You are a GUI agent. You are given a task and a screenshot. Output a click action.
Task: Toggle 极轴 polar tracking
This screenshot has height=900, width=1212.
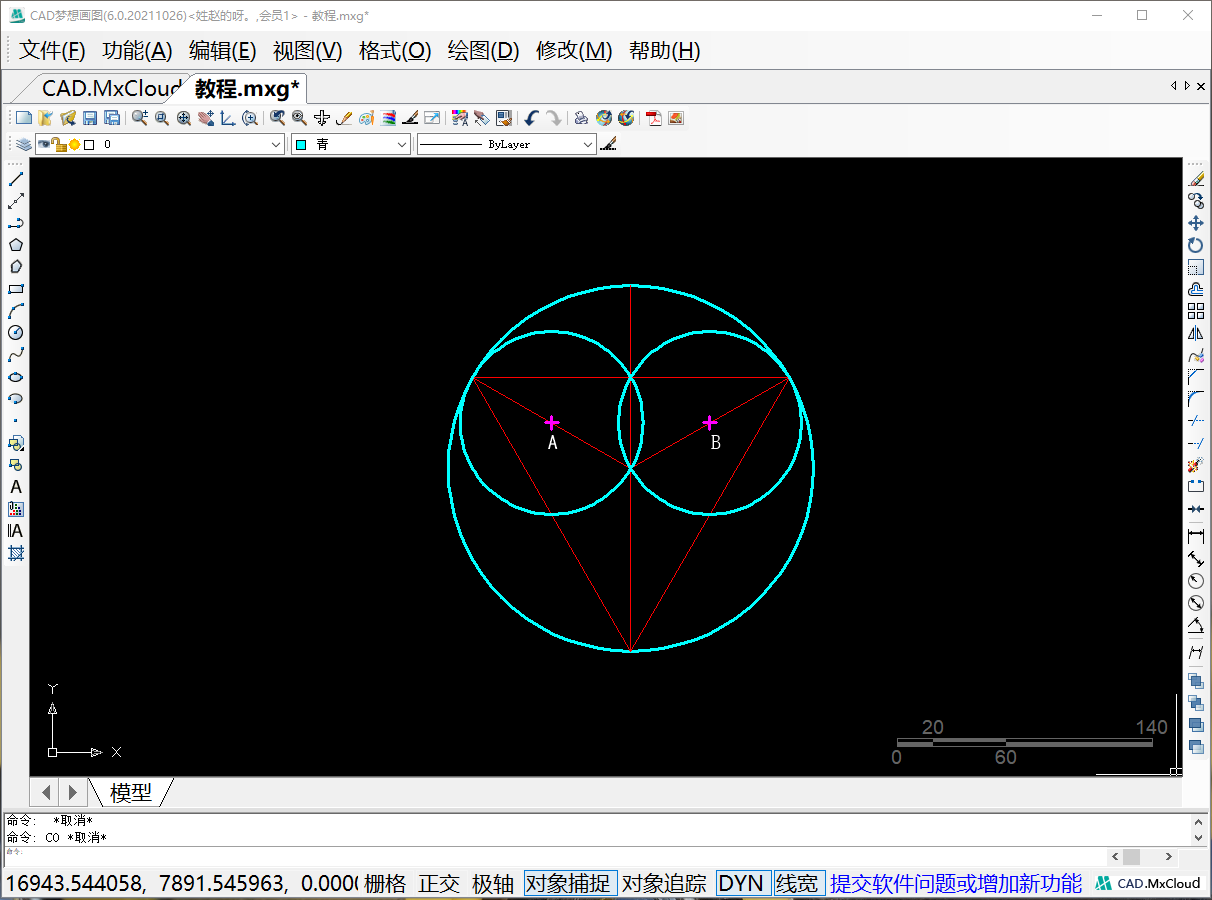(x=493, y=883)
